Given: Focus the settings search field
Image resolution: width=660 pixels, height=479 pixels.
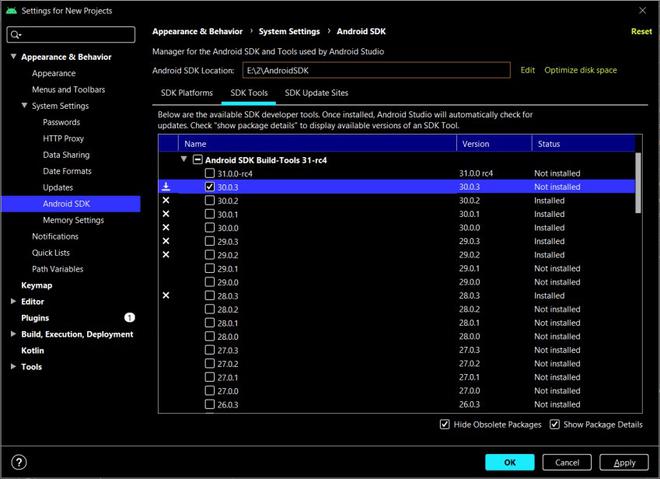Looking at the screenshot, I should pyautogui.click(x=71, y=35).
